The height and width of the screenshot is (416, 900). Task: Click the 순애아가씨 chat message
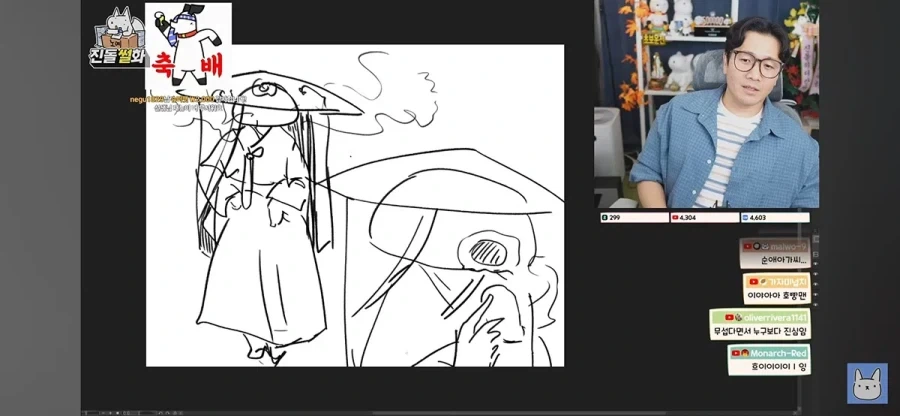[783, 260]
